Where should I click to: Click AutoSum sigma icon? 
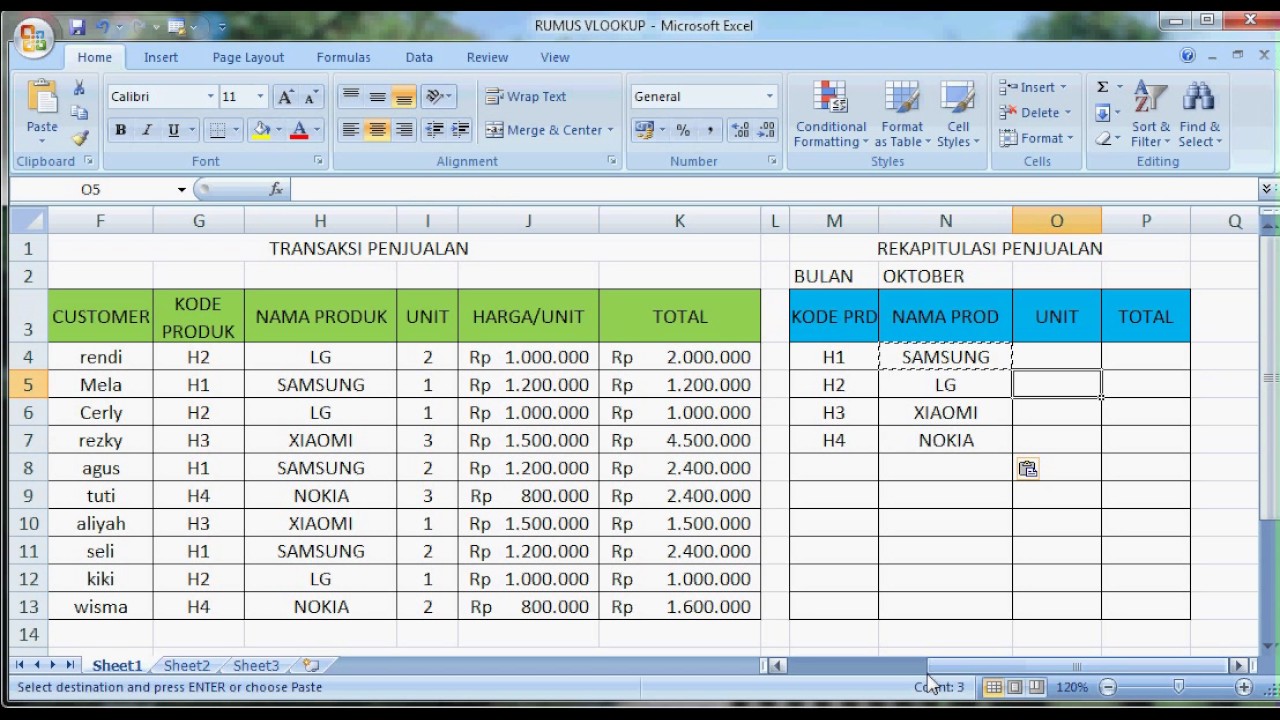click(1103, 87)
